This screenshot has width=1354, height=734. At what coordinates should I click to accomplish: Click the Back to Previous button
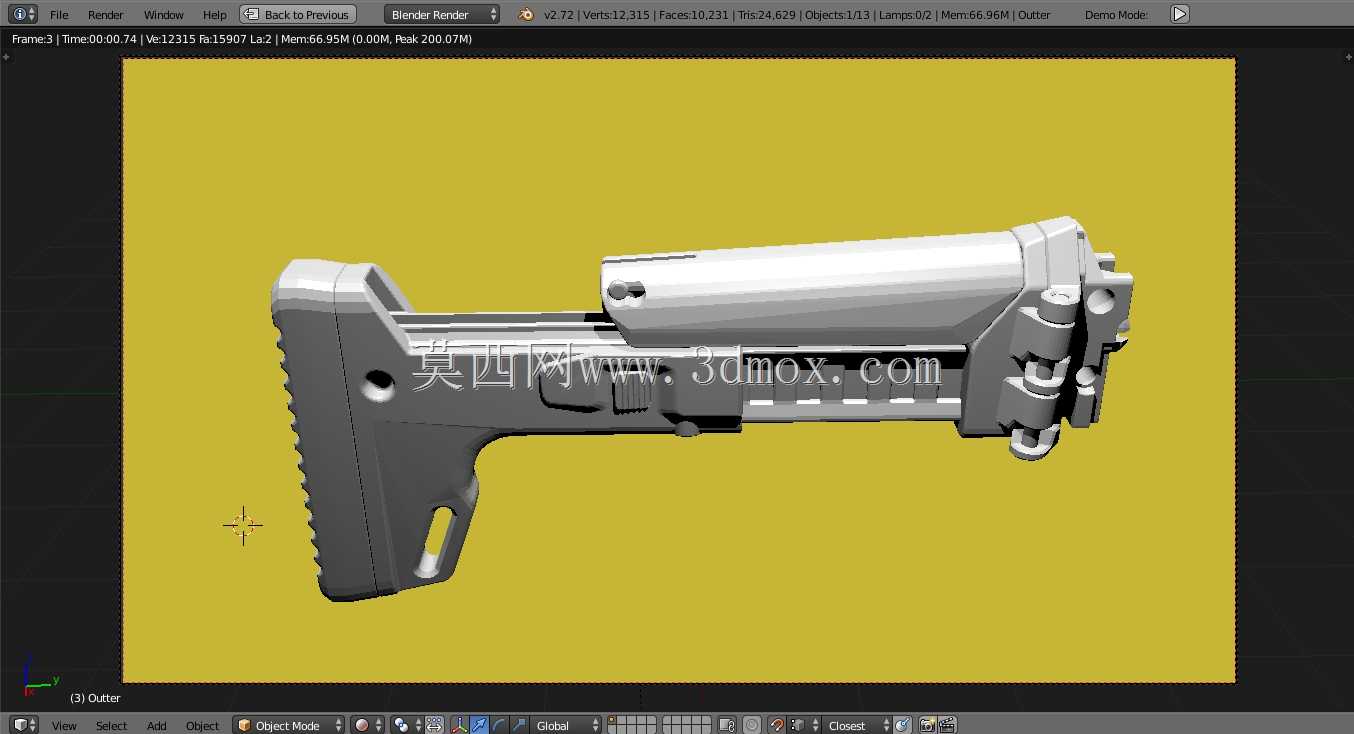(298, 15)
